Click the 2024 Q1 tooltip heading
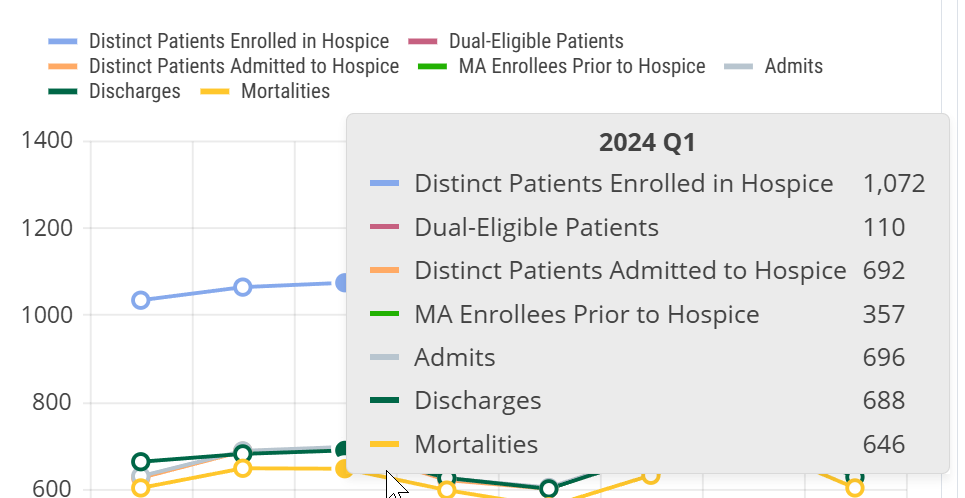 coord(647,143)
